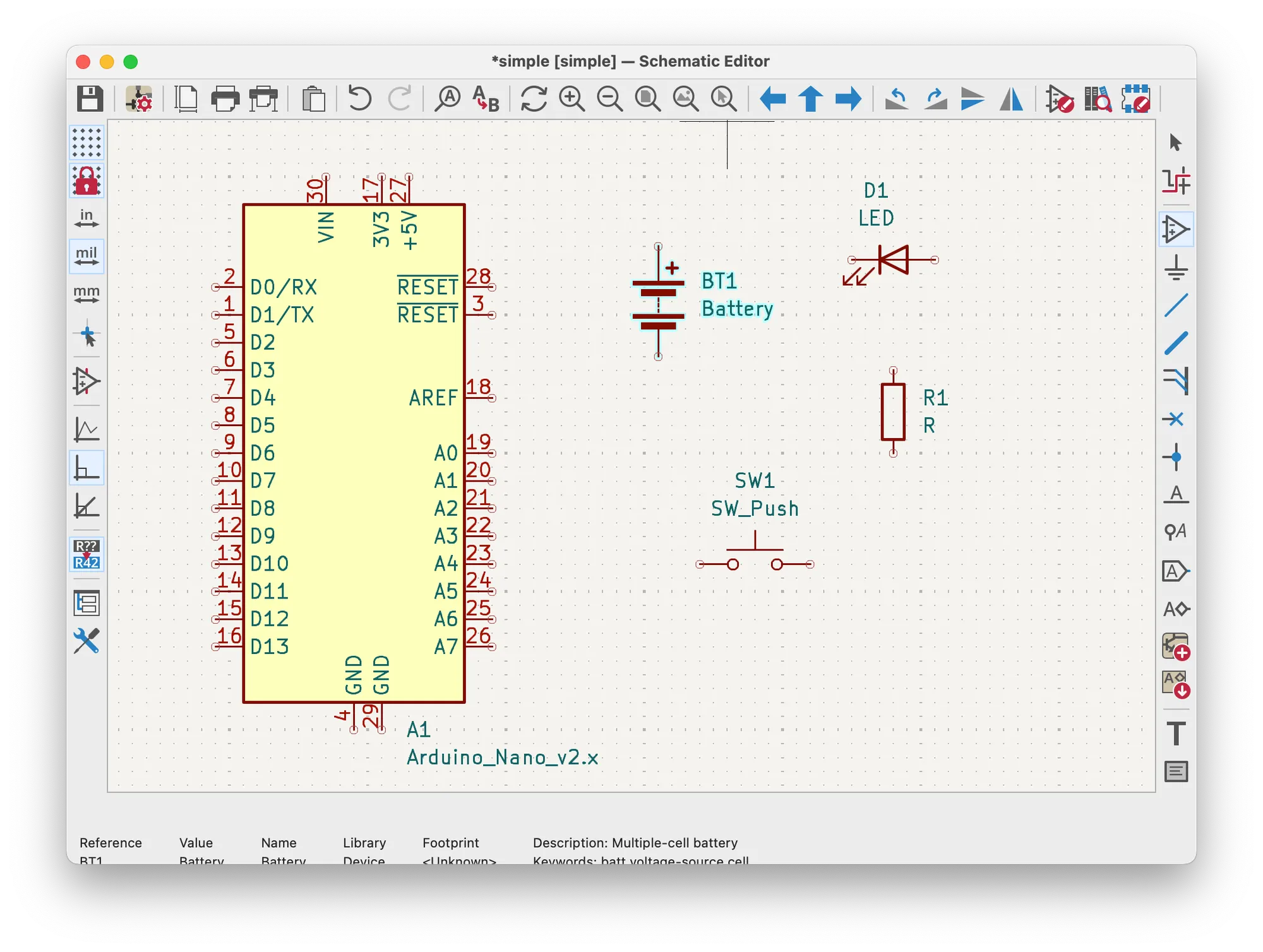Screen dimensions: 1263x952
Task: Select the Add Hierarchical Sheet tool
Action: pos(1176,647)
